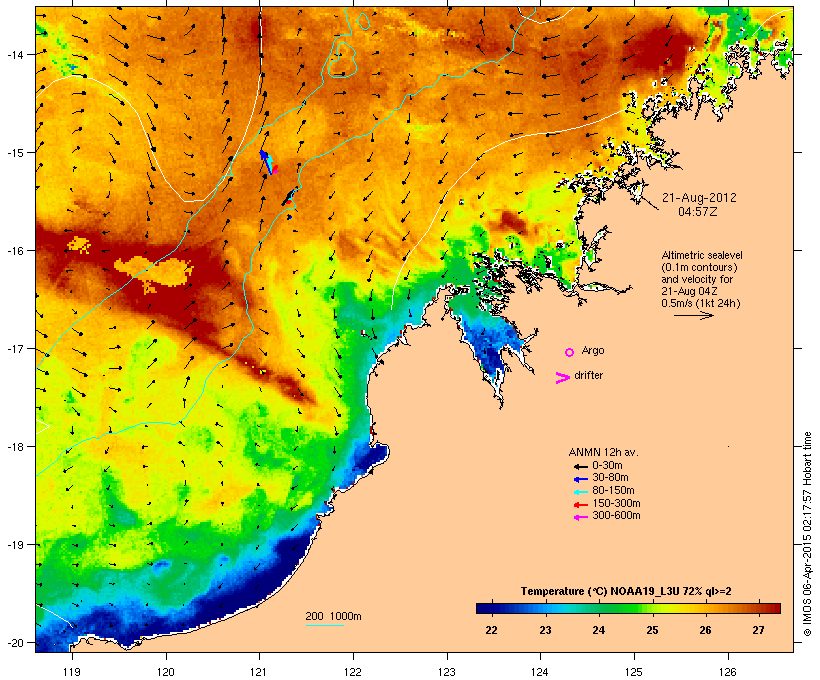
Task: Click the 0.5m/s (1kt 24h) label
Action: click(x=701, y=303)
